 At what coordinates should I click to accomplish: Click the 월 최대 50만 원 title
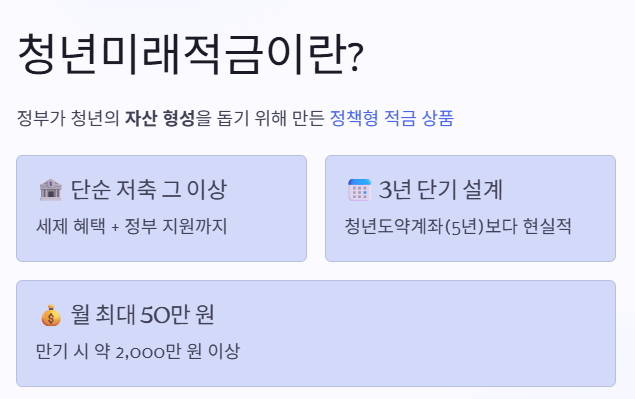[143, 315]
